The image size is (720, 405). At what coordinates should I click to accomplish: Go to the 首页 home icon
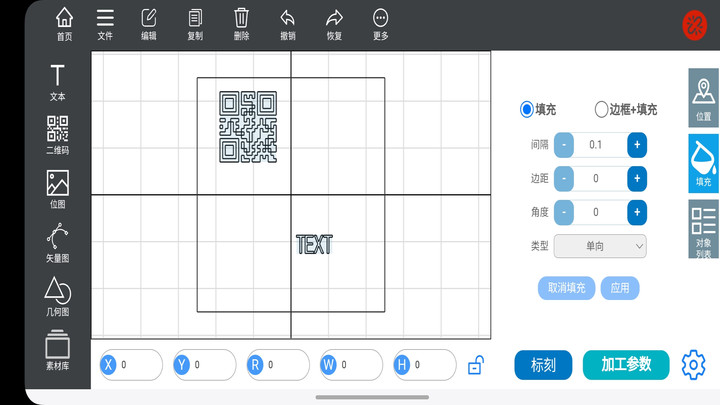click(64, 24)
